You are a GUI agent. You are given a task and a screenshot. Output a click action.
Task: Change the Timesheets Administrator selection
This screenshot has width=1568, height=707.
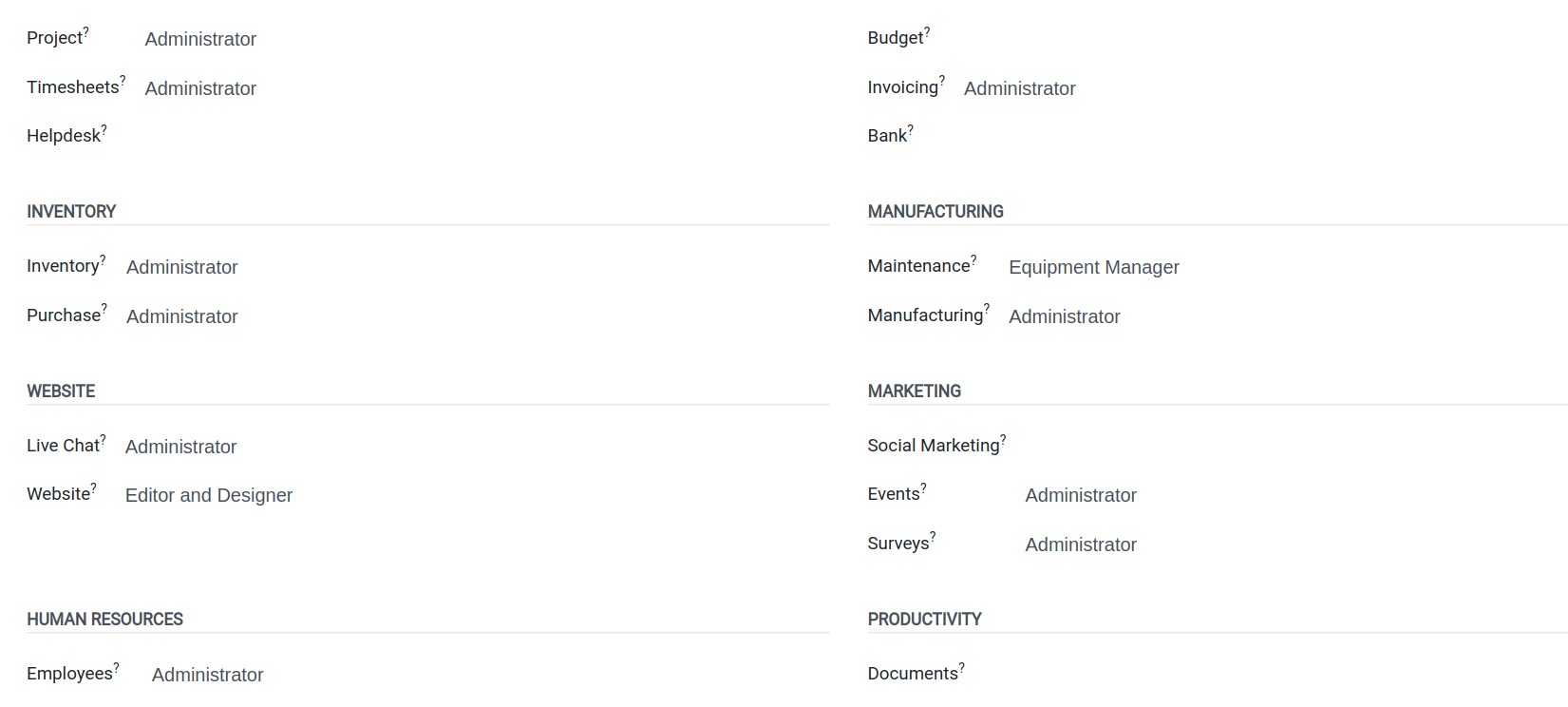coord(487,88)
